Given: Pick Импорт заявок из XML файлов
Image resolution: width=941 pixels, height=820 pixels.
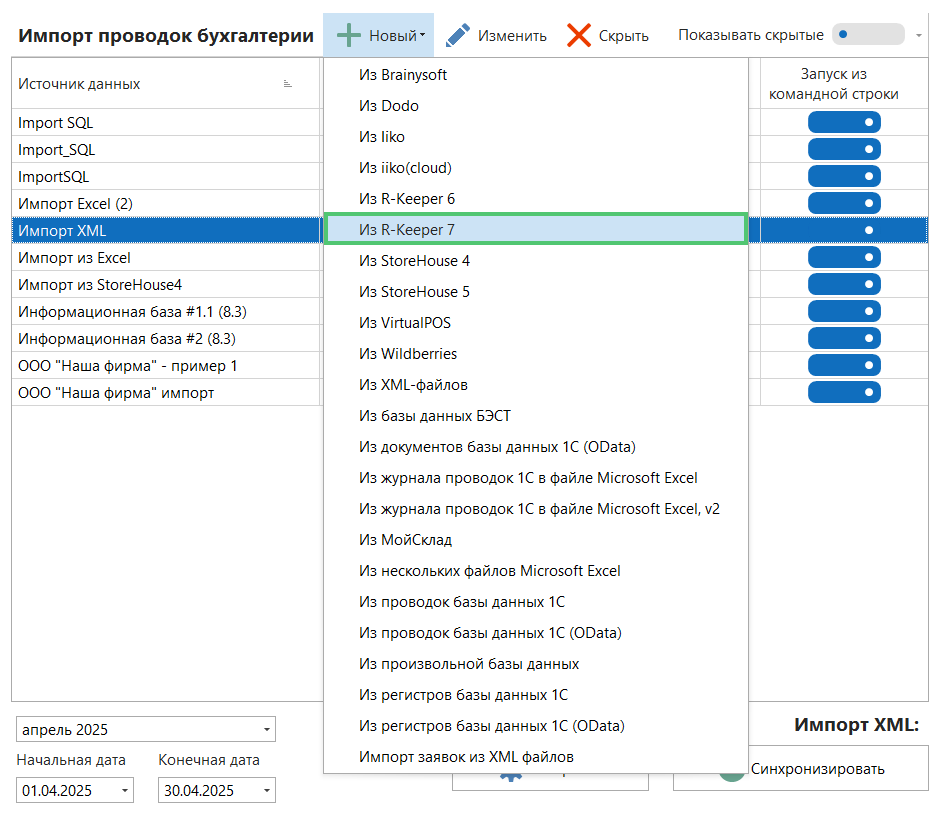Looking at the screenshot, I should coord(466,757).
